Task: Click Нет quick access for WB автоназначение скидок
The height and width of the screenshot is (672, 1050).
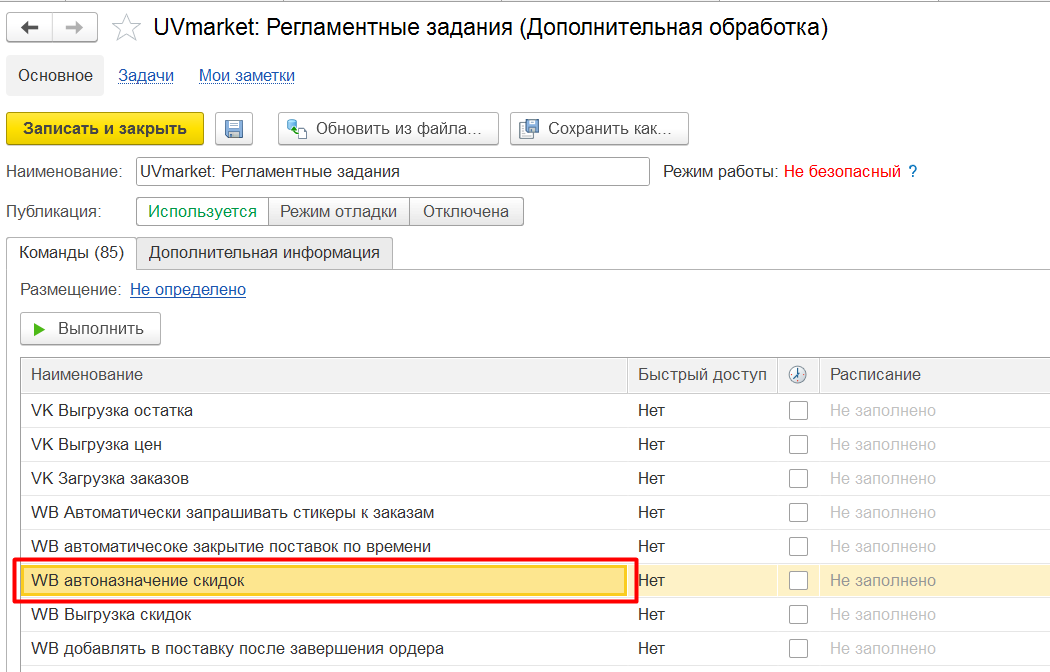Action: coord(651,580)
